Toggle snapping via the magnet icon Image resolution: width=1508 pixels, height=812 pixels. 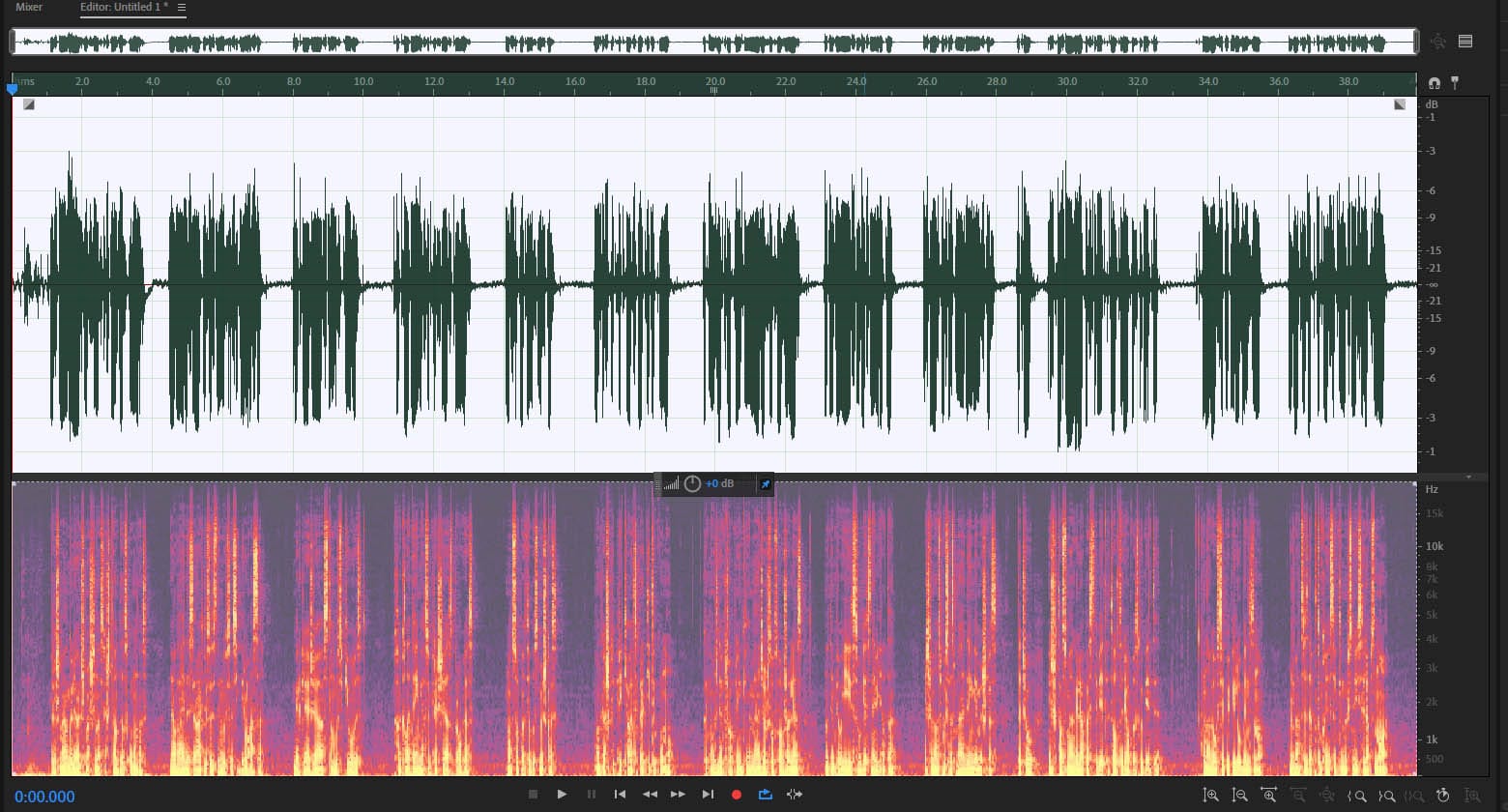click(x=1435, y=84)
